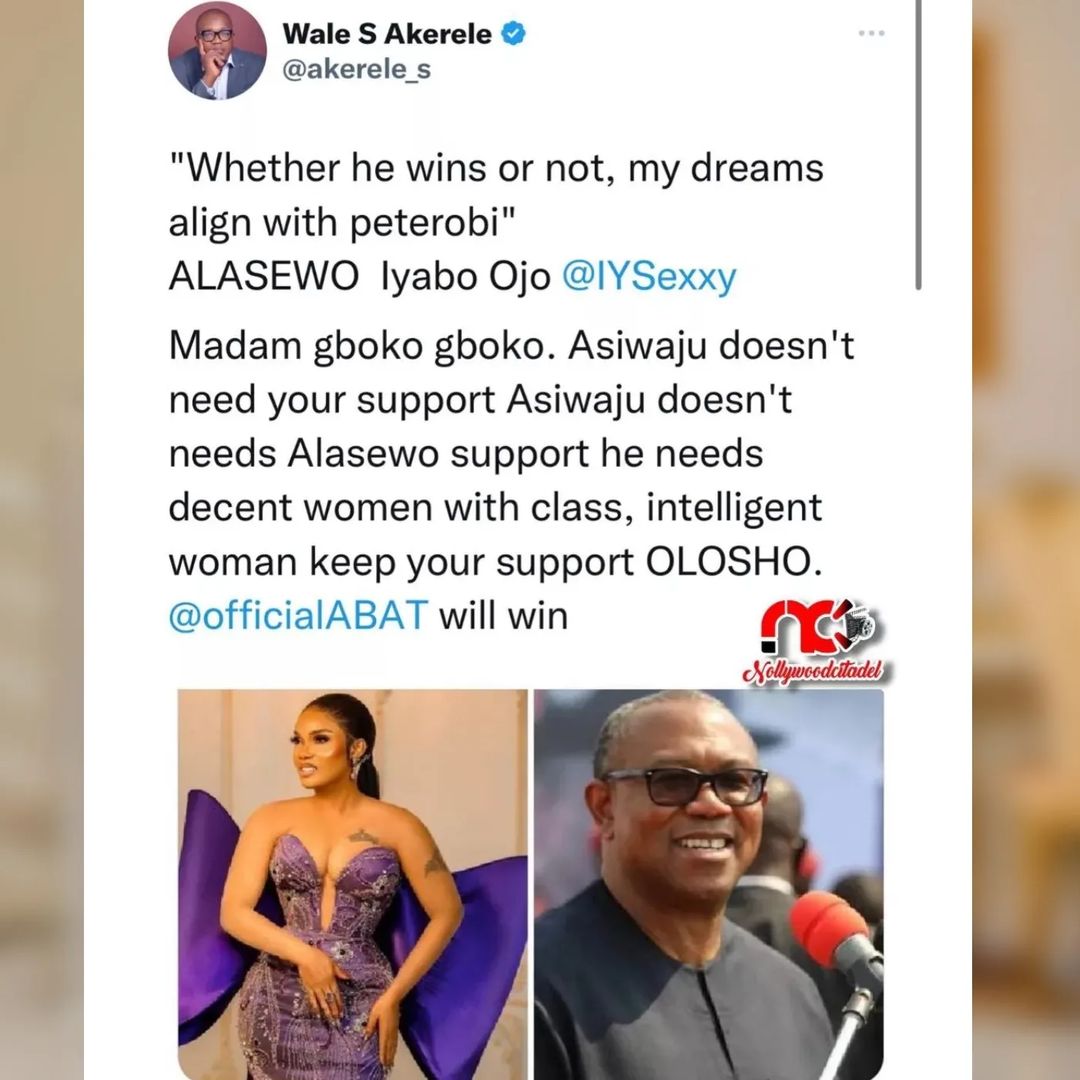
Task: Open the @IYSexxy mention link
Action: click(650, 278)
